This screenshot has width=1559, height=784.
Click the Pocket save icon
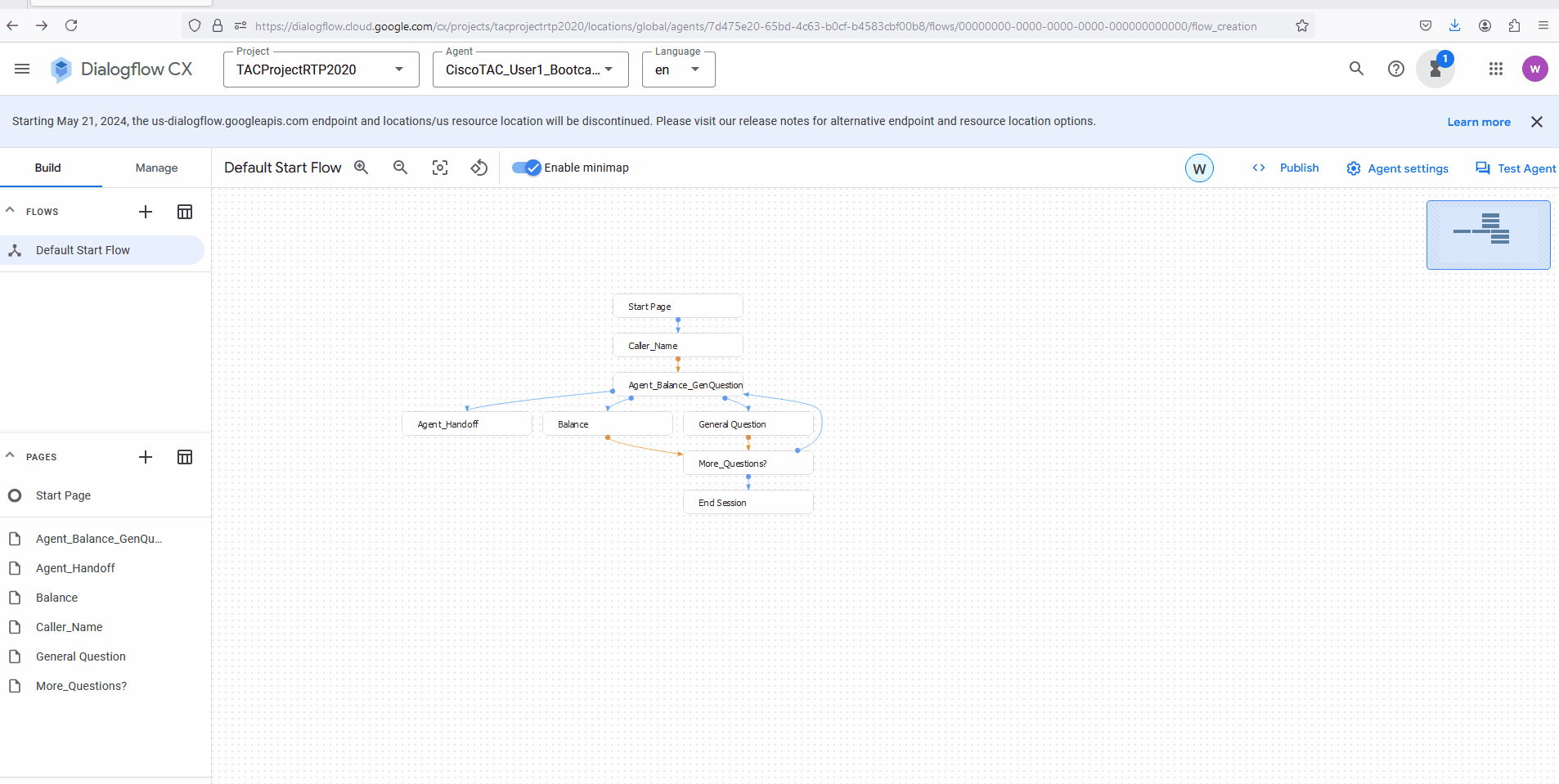[1426, 25]
